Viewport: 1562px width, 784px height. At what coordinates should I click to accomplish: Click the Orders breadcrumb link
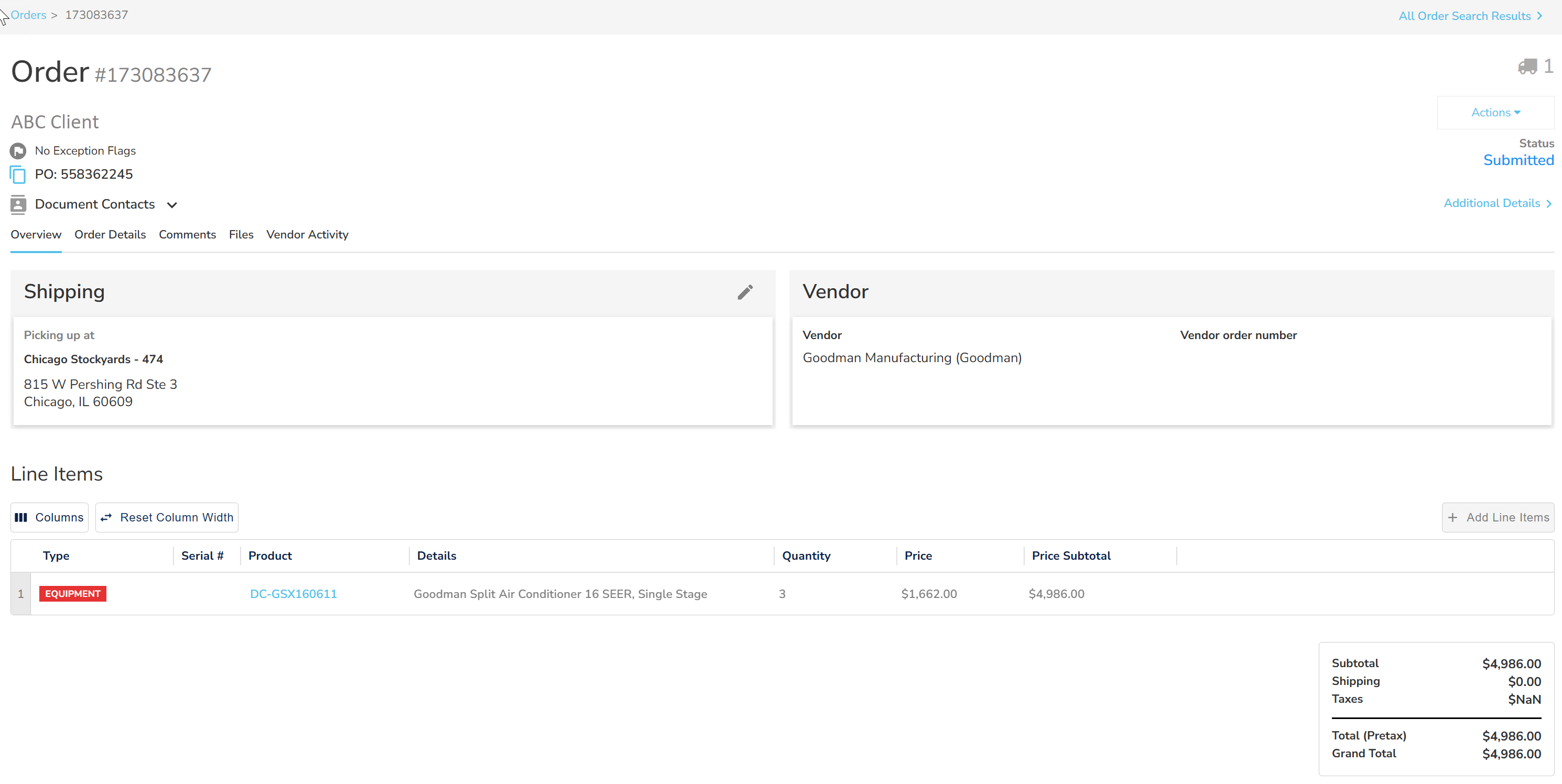28,15
